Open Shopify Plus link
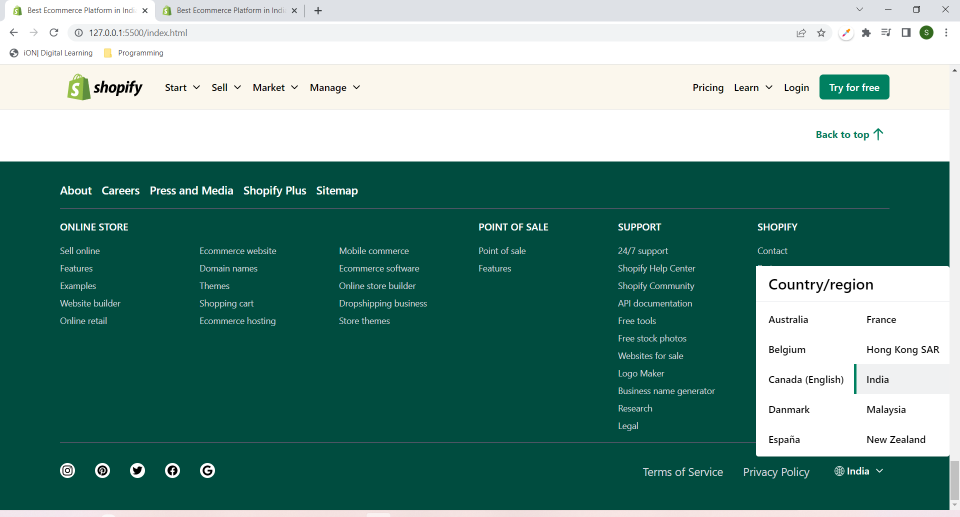960x517 pixels. click(274, 191)
